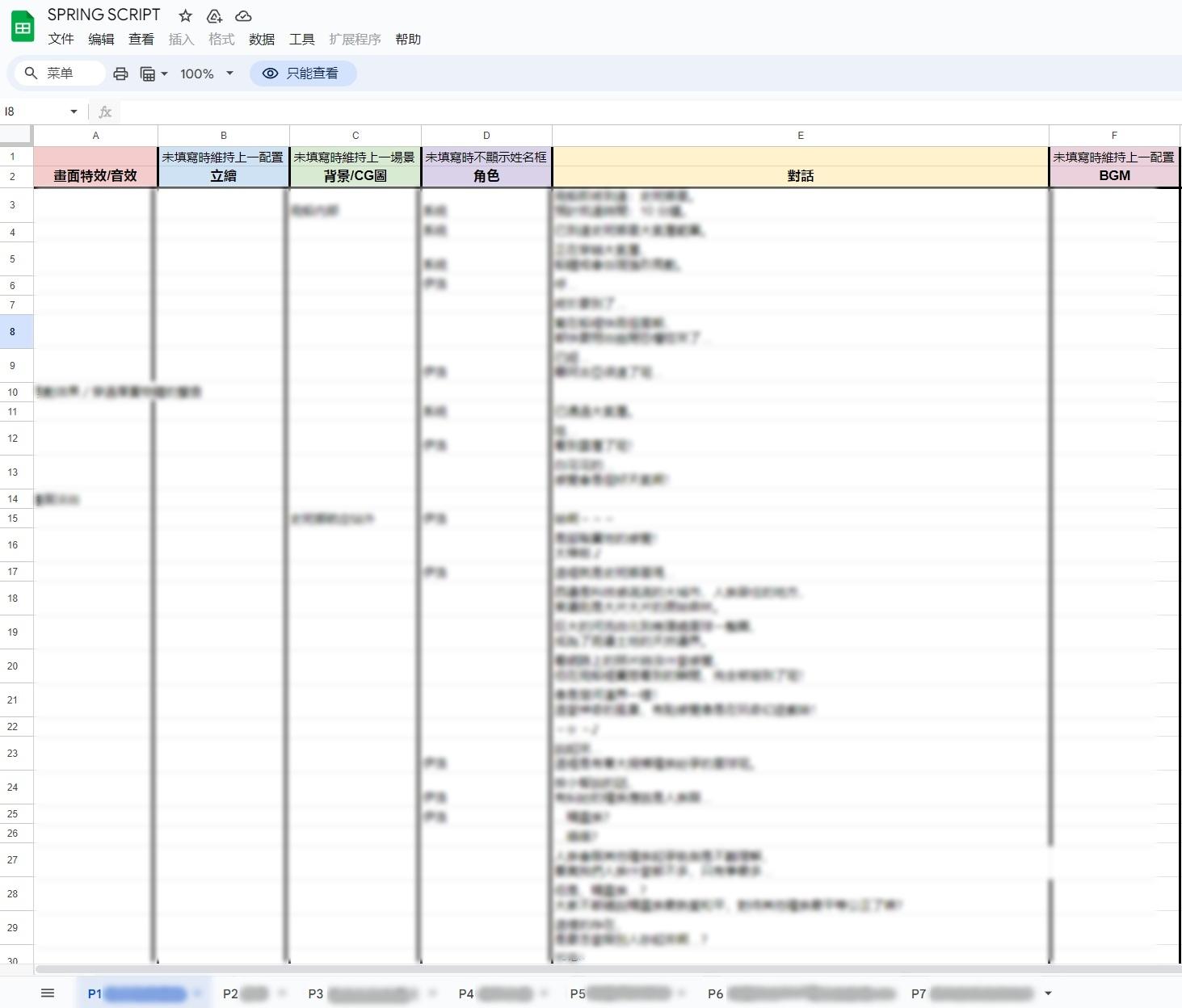Open the all sheets list icon
The height and width of the screenshot is (1008, 1182).
[x=48, y=993]
